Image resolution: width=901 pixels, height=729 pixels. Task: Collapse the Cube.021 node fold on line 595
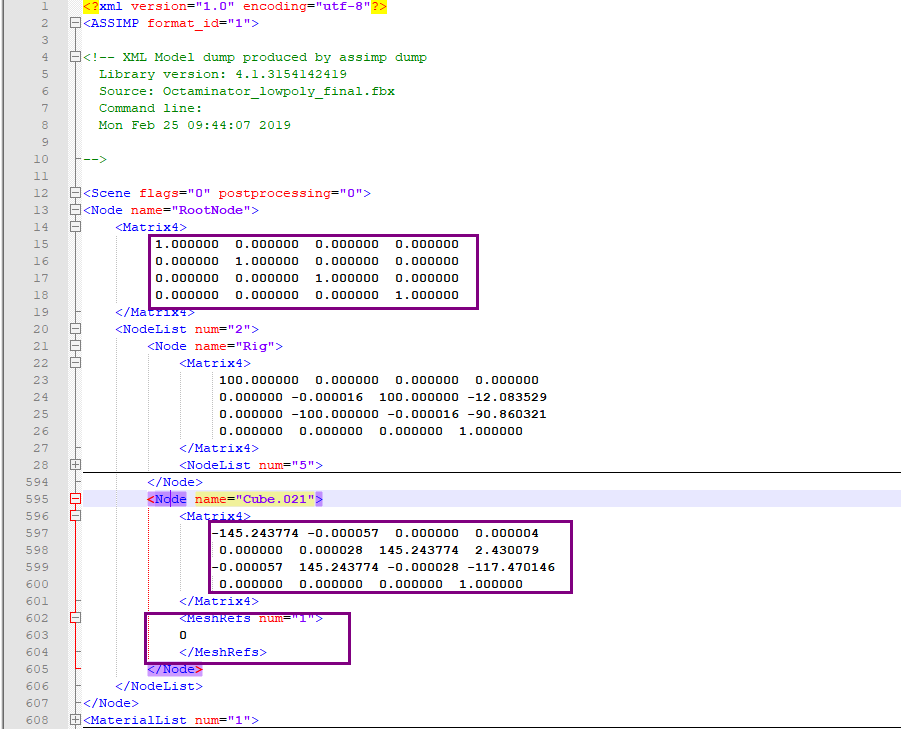click(x=75, y=499)
